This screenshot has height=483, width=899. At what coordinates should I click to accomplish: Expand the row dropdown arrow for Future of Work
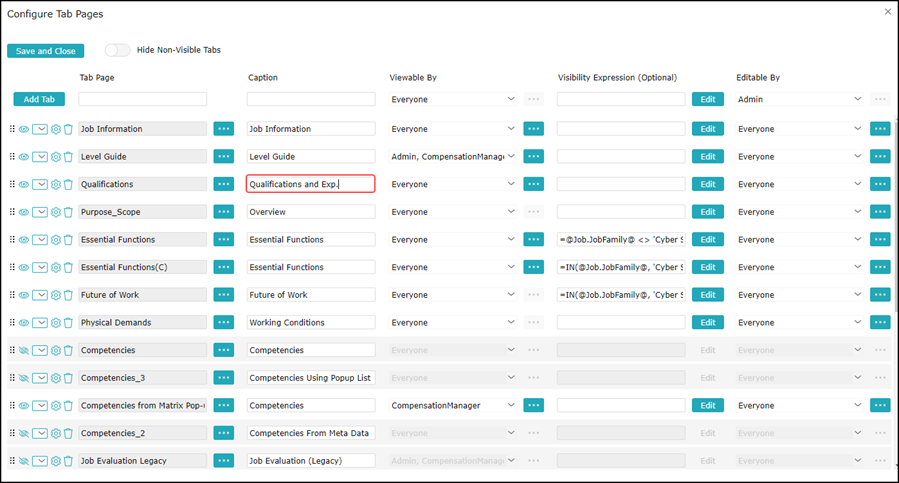tap(40, 295)
